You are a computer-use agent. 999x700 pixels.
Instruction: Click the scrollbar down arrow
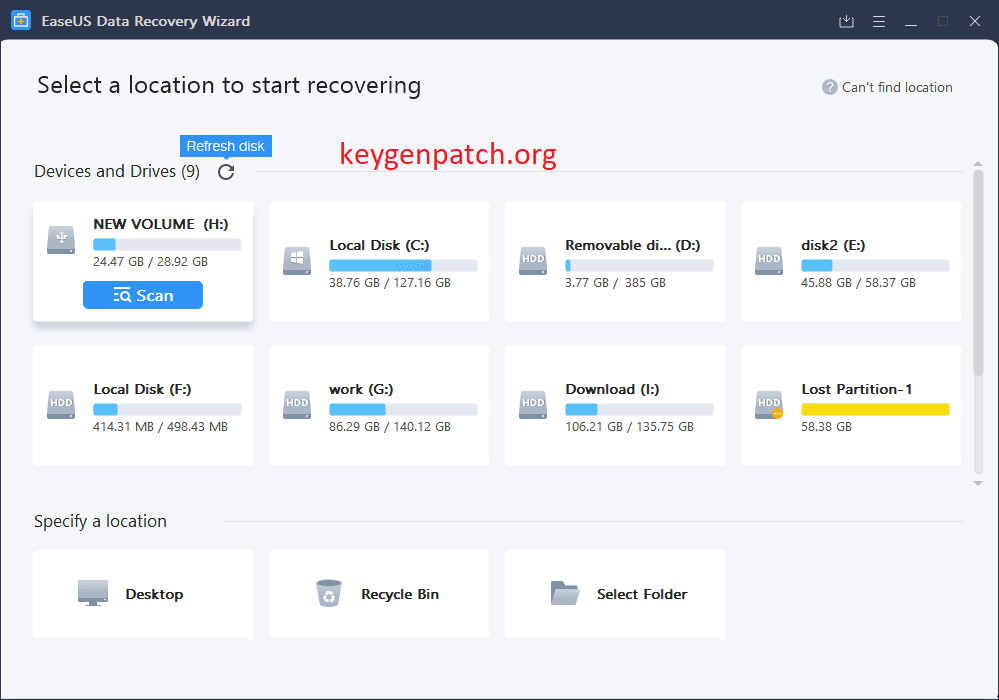tap(978, 483)
